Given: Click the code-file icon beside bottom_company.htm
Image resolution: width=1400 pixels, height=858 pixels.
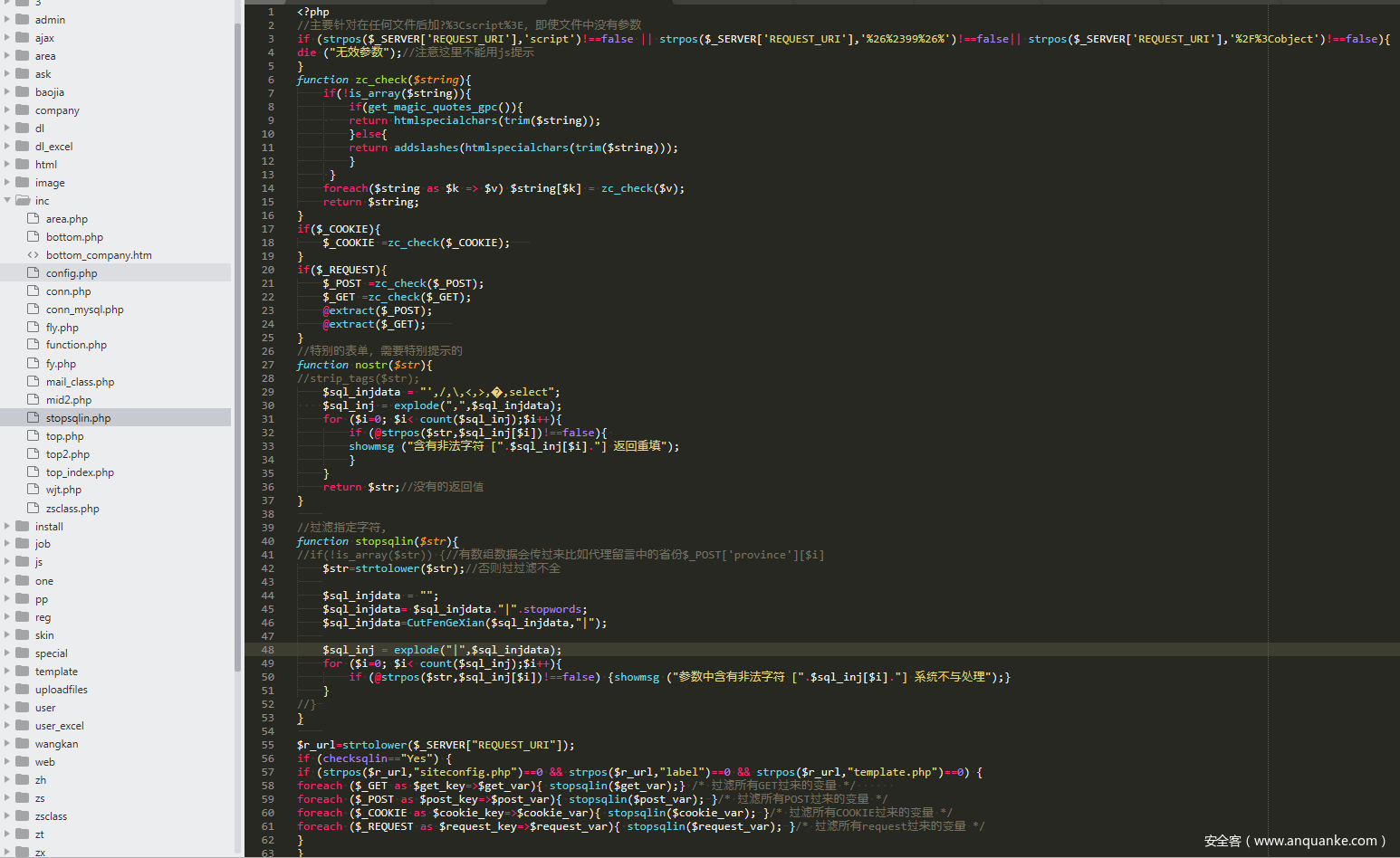Looking at the screenshot, I should (x=34, y=254).
